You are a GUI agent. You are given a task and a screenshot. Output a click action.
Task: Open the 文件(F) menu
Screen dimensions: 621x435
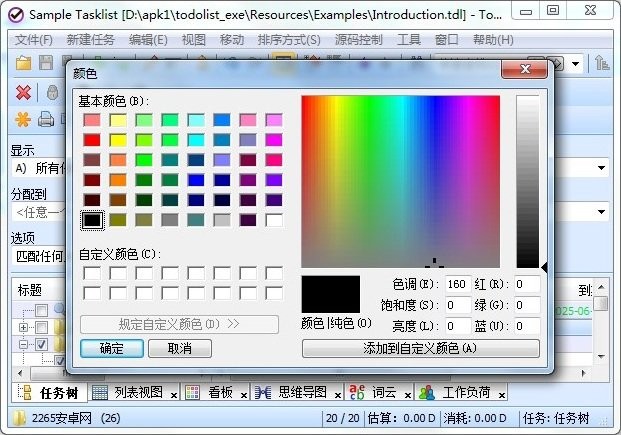click(x=35, y=40)
